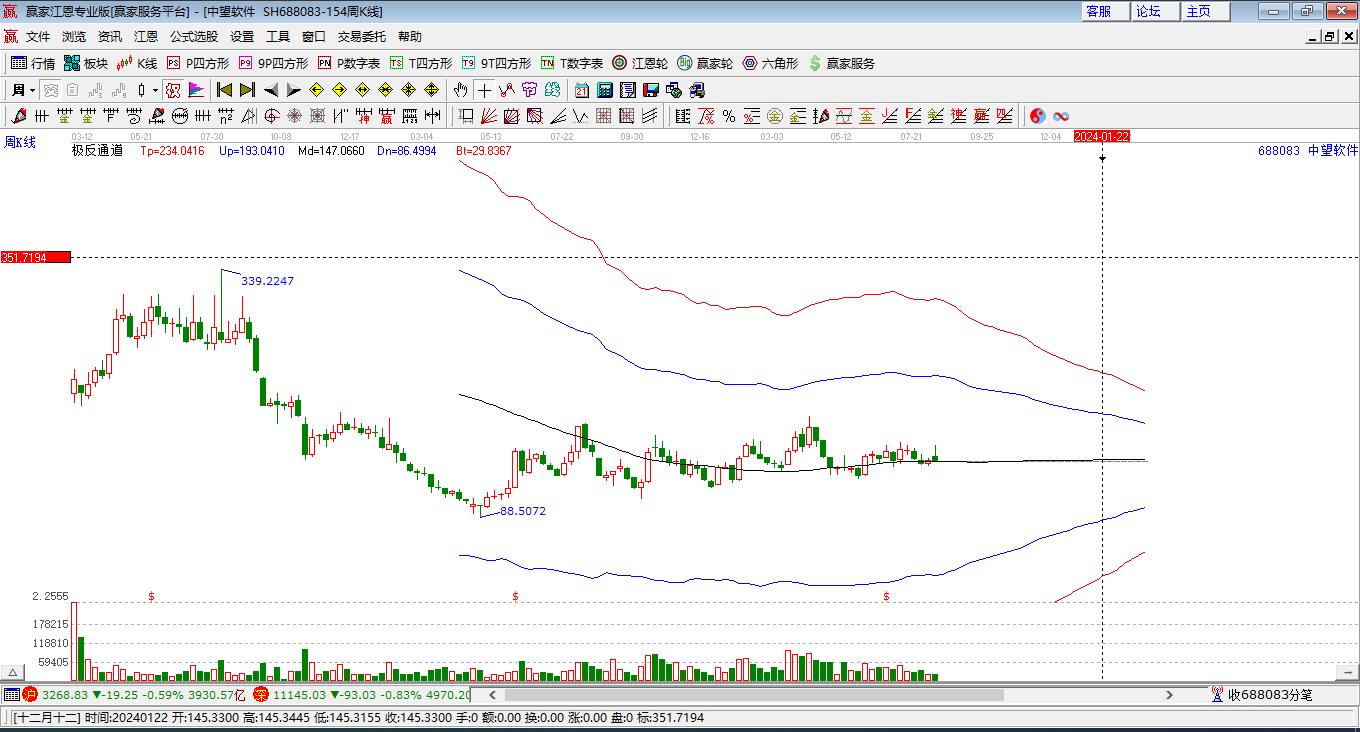
Task: Click the 主页 homepage button
Action: click(x=1205, y=11)
